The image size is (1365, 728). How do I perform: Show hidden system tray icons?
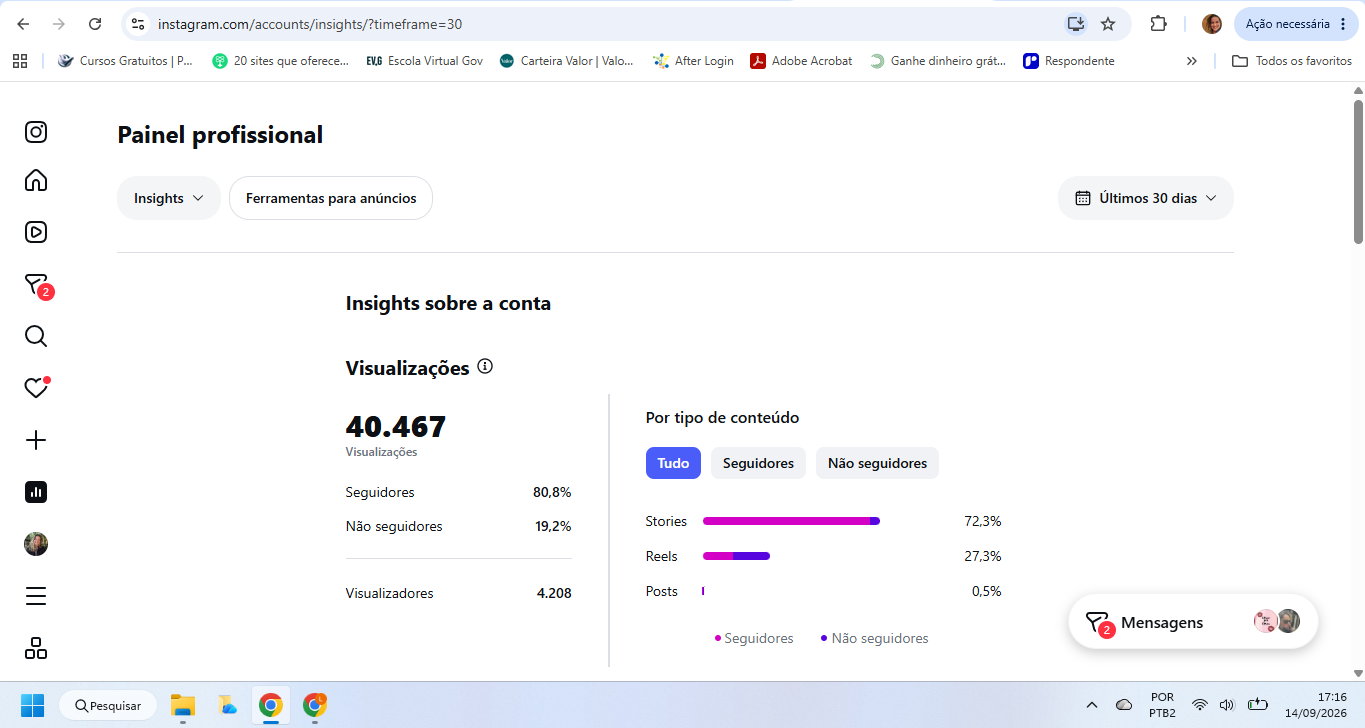coord(1091,705)
